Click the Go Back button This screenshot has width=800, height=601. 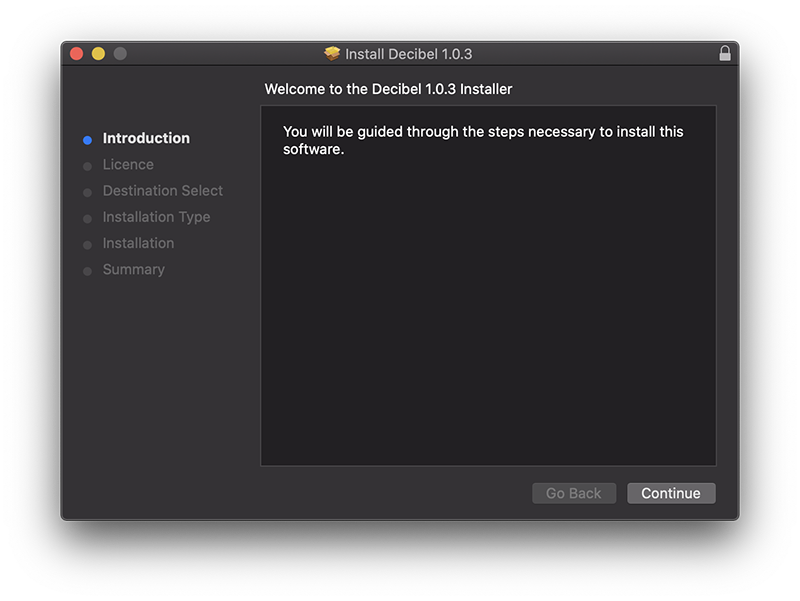(574, 493)
